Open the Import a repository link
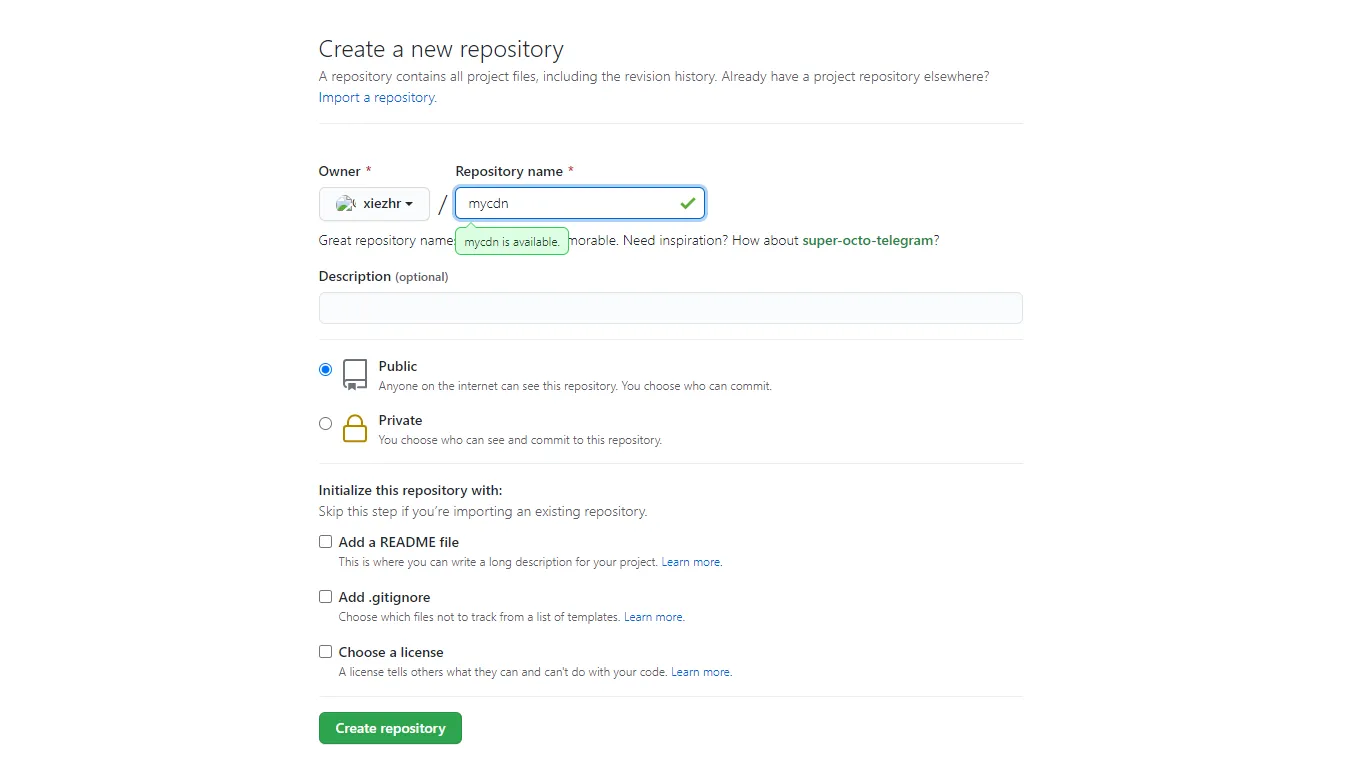1348x772 pixels. tap(376, 97)
